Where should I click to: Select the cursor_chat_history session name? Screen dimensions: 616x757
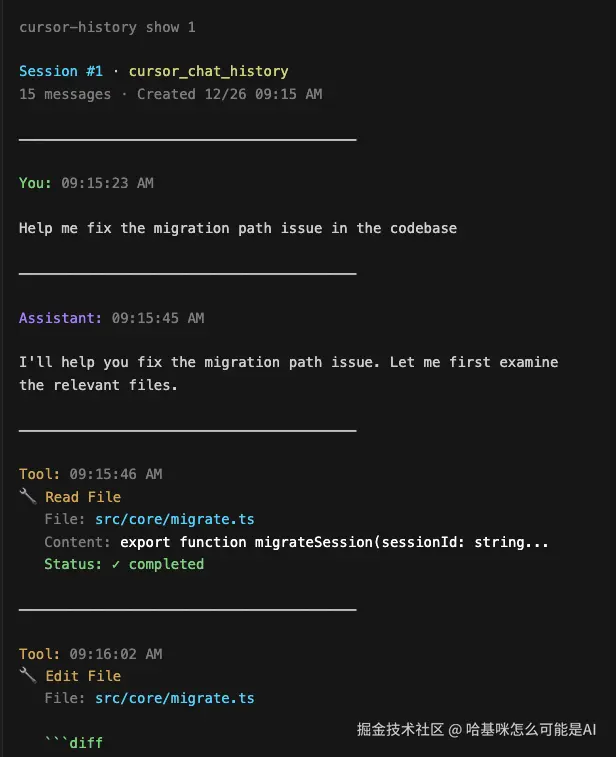(208, 71)
